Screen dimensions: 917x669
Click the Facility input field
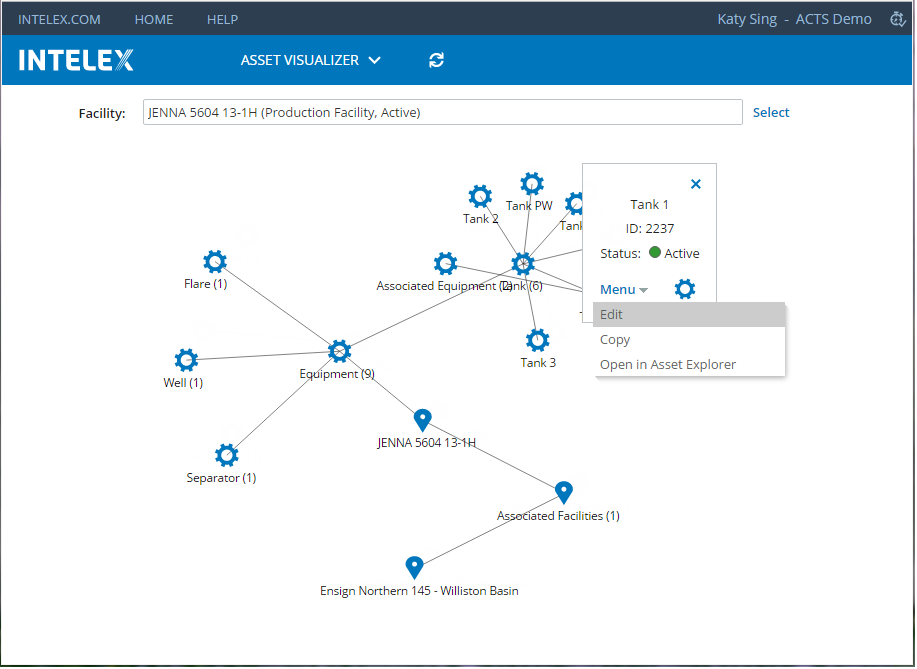coord(443,112)
